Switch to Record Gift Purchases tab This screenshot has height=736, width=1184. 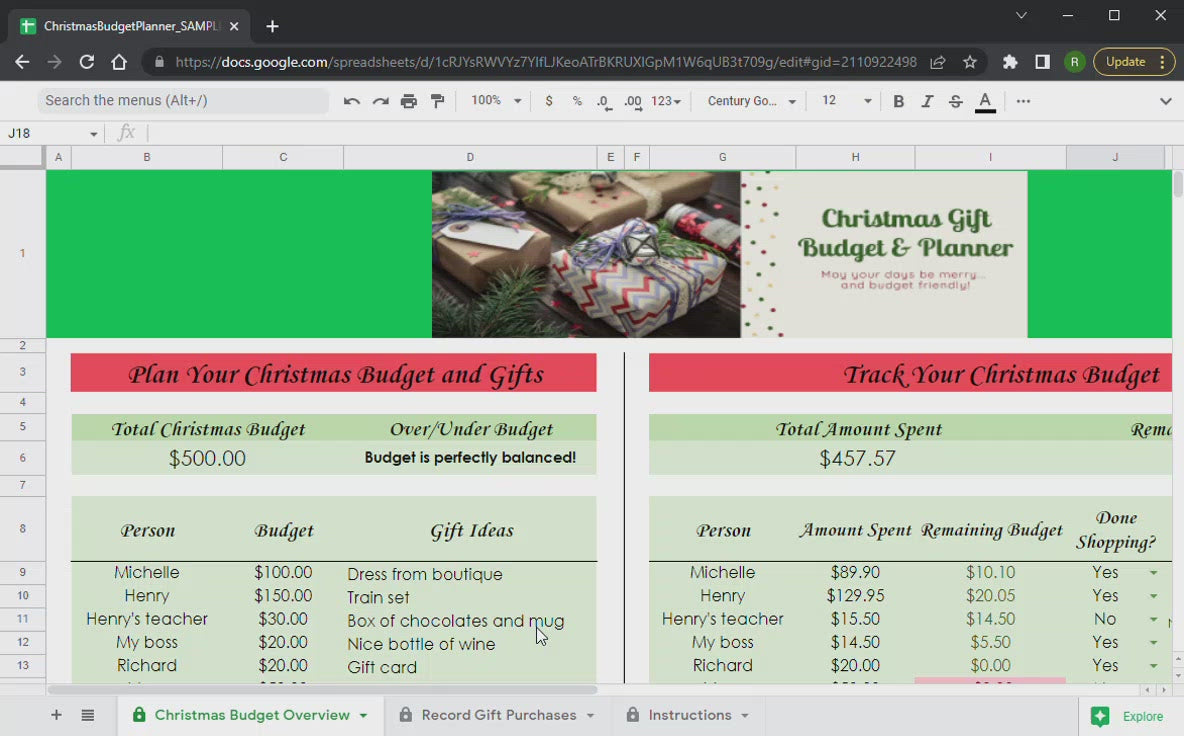(498, 715)
